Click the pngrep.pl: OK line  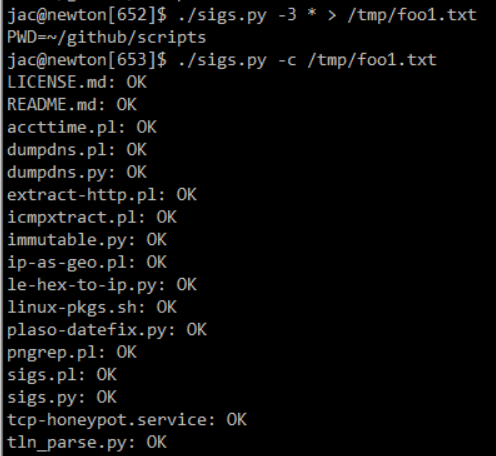[x=72, y=353]
